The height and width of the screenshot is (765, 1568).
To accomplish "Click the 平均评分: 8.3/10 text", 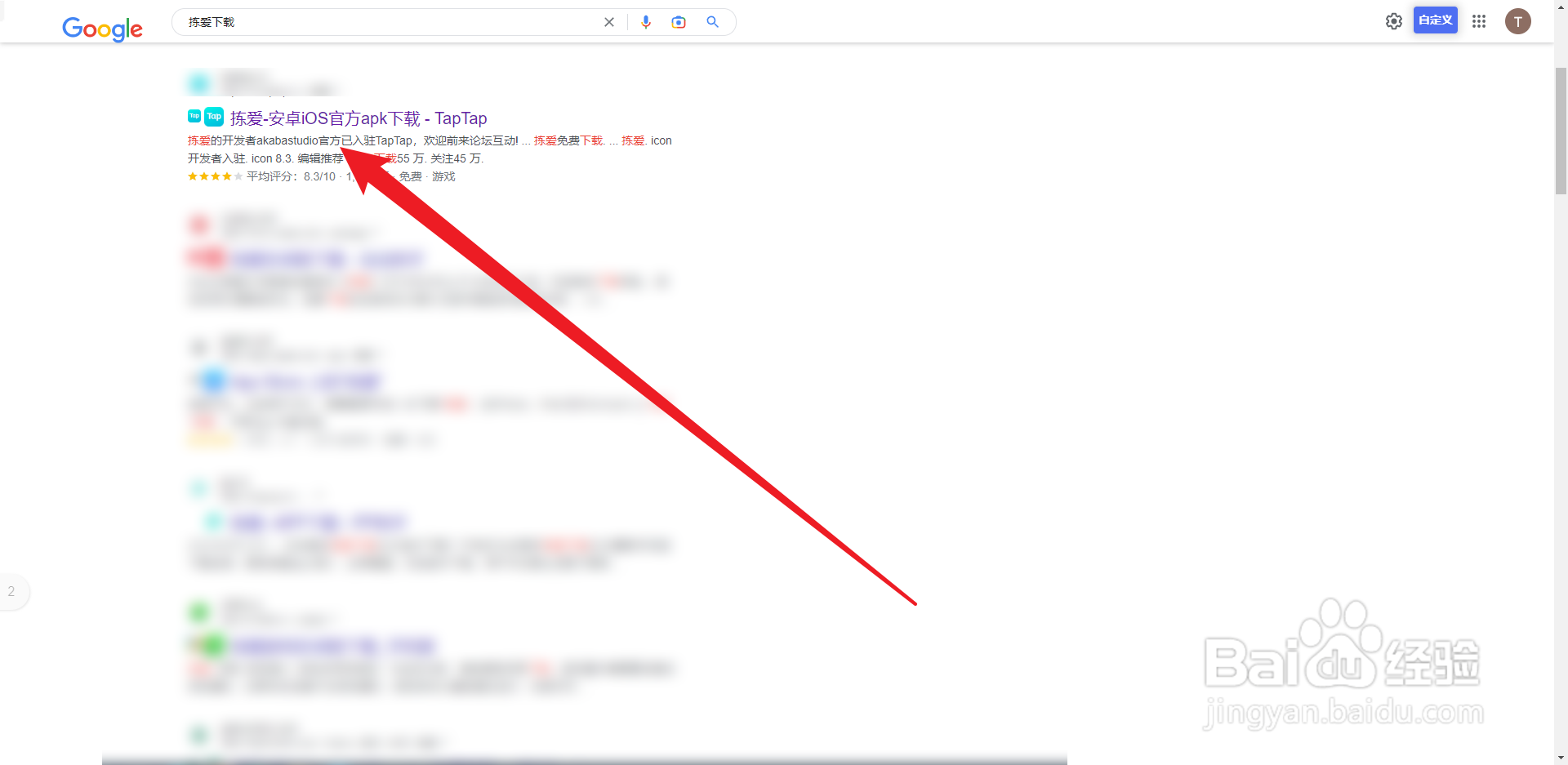I will 291,176.
